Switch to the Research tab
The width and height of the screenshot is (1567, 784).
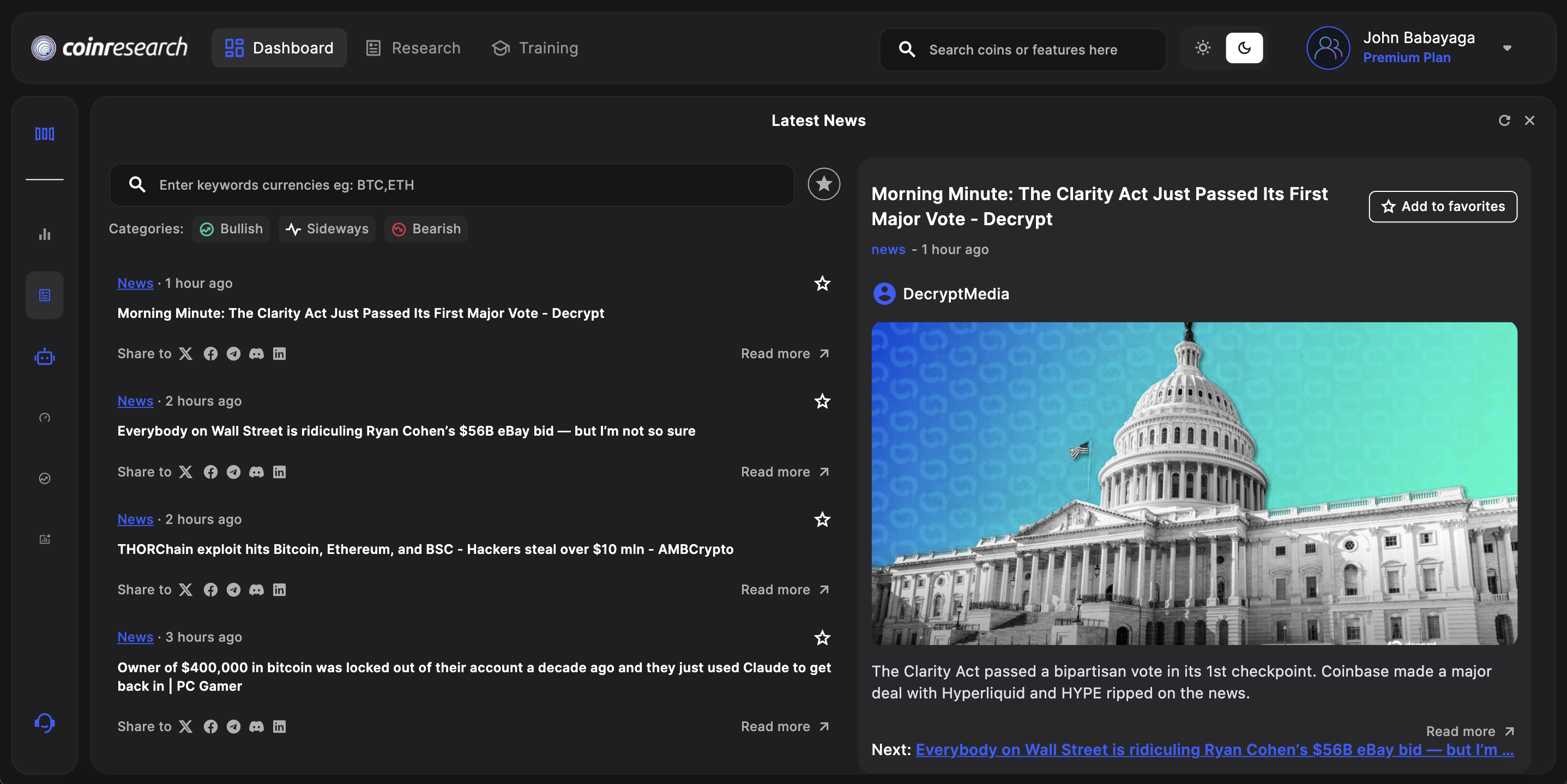pos(413,47)
